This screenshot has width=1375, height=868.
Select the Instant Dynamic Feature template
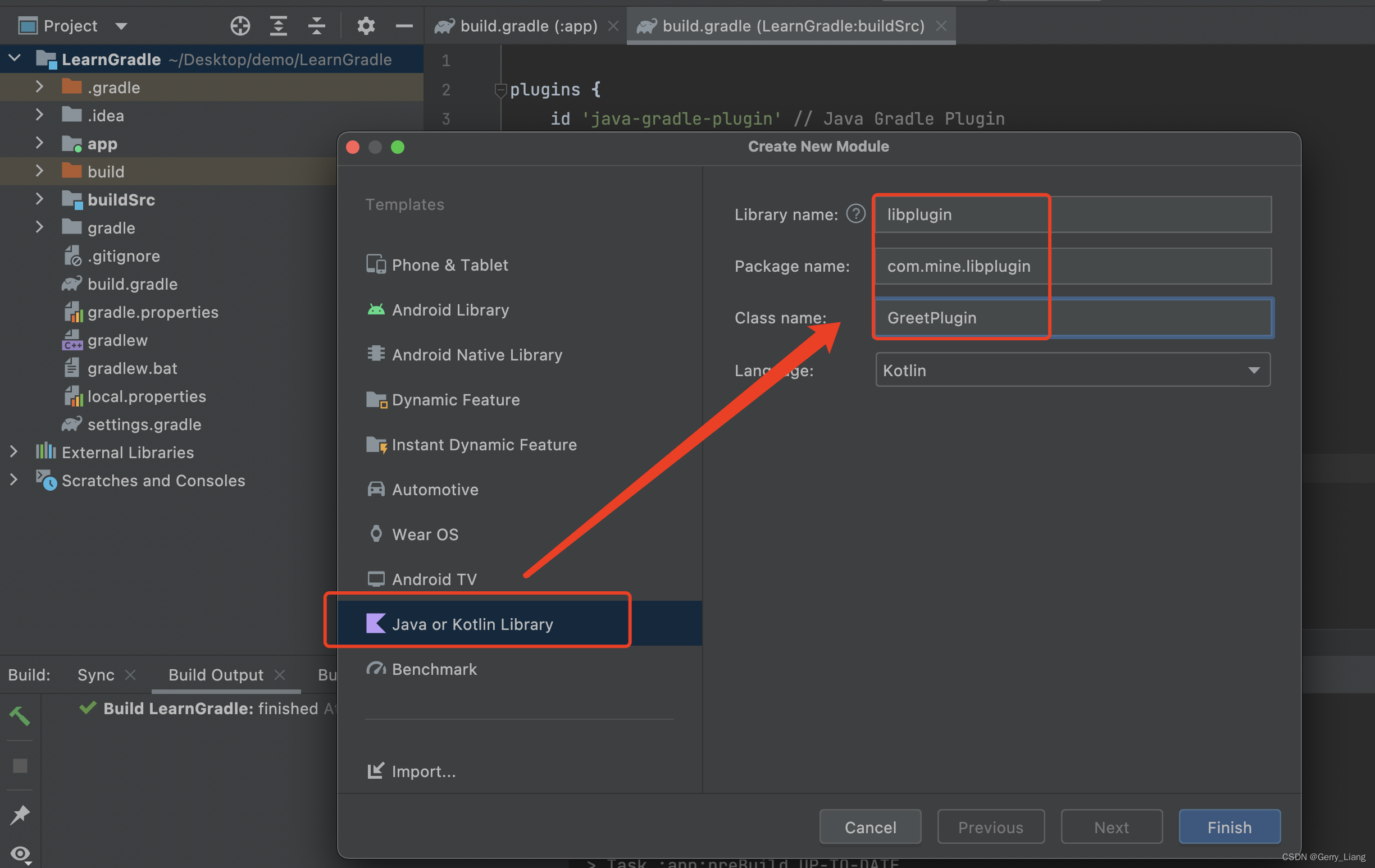pyautogui.click(x=519, y=445)
